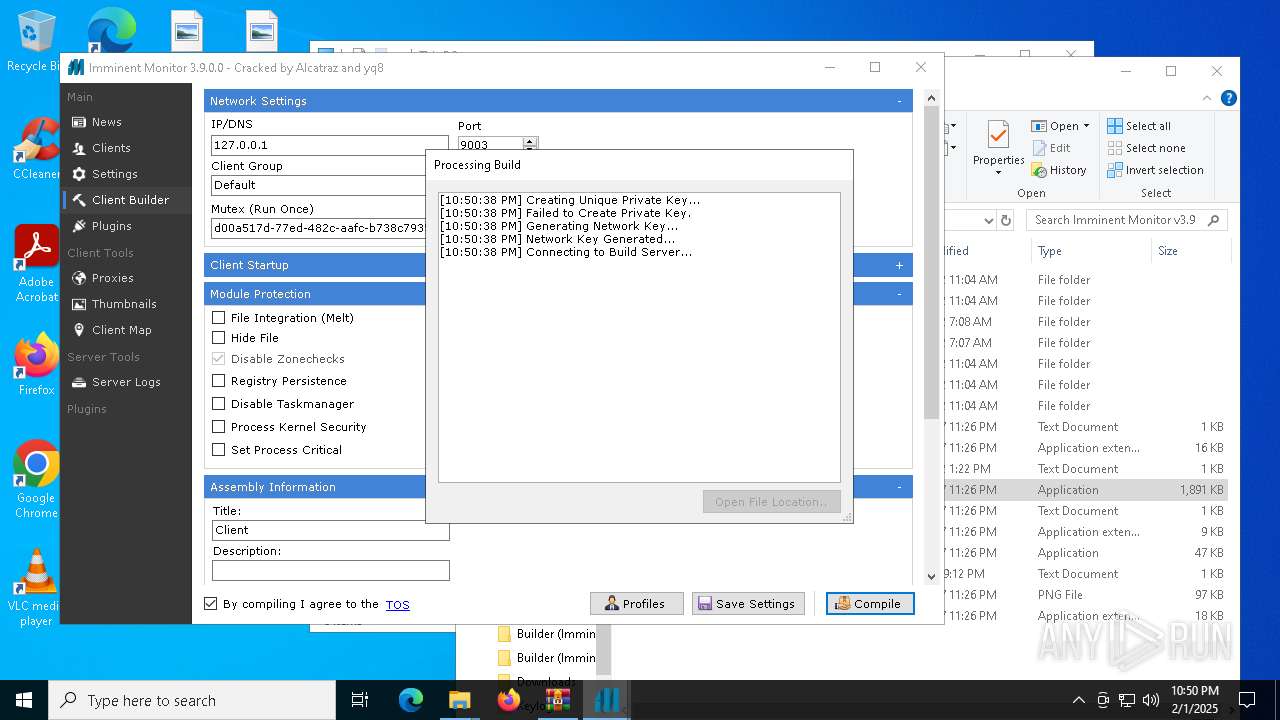Collapse the Explorer ribbon chevron
The image size is (1280, 720).
(1207, 98)
